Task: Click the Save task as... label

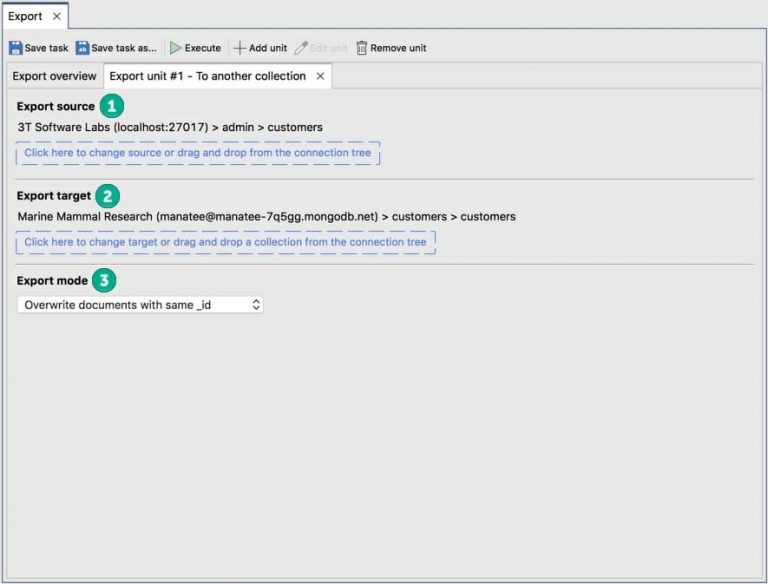Action: coord(123,48)
